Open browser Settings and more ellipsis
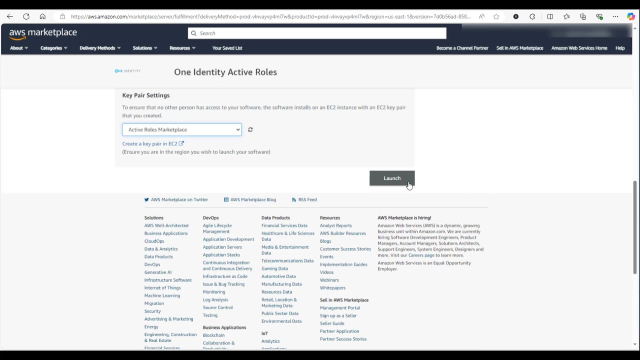The width and height of the screenshot is (640, 360). pos(615,16)
